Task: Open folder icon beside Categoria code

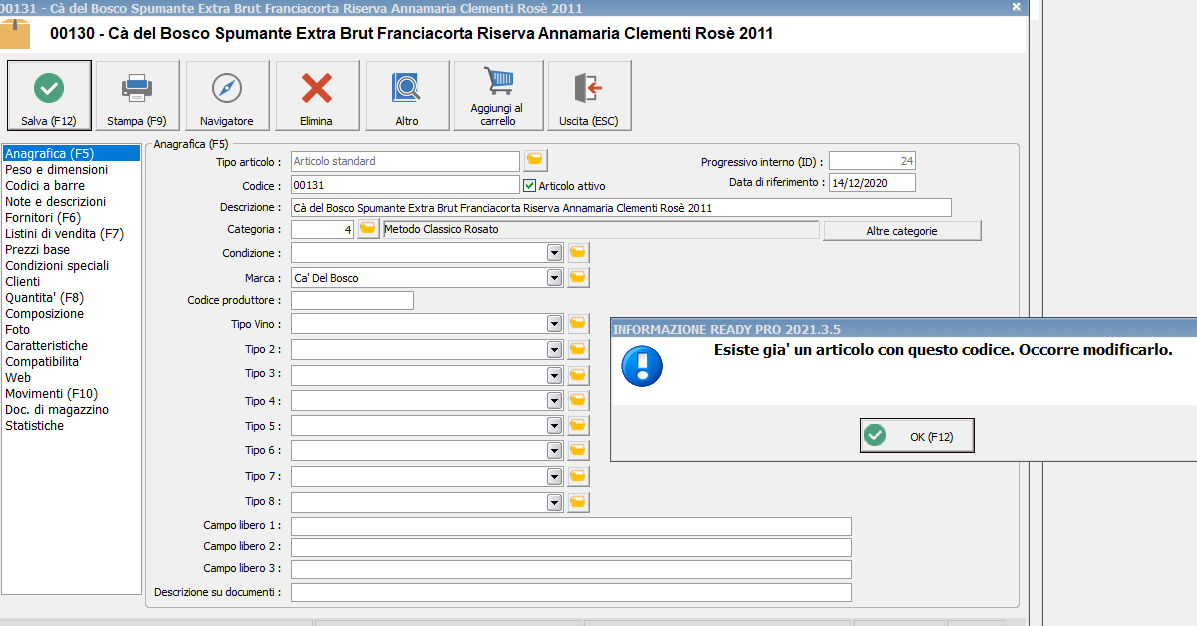Action: coord(368,229)
